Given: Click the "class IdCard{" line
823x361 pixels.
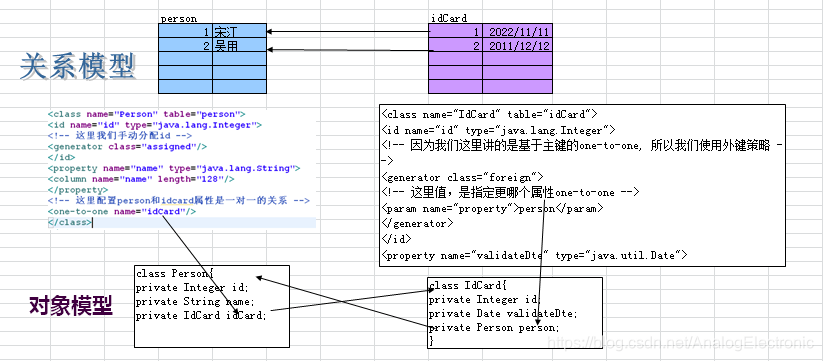Looking at the screenshot, I should coord(468,286).
